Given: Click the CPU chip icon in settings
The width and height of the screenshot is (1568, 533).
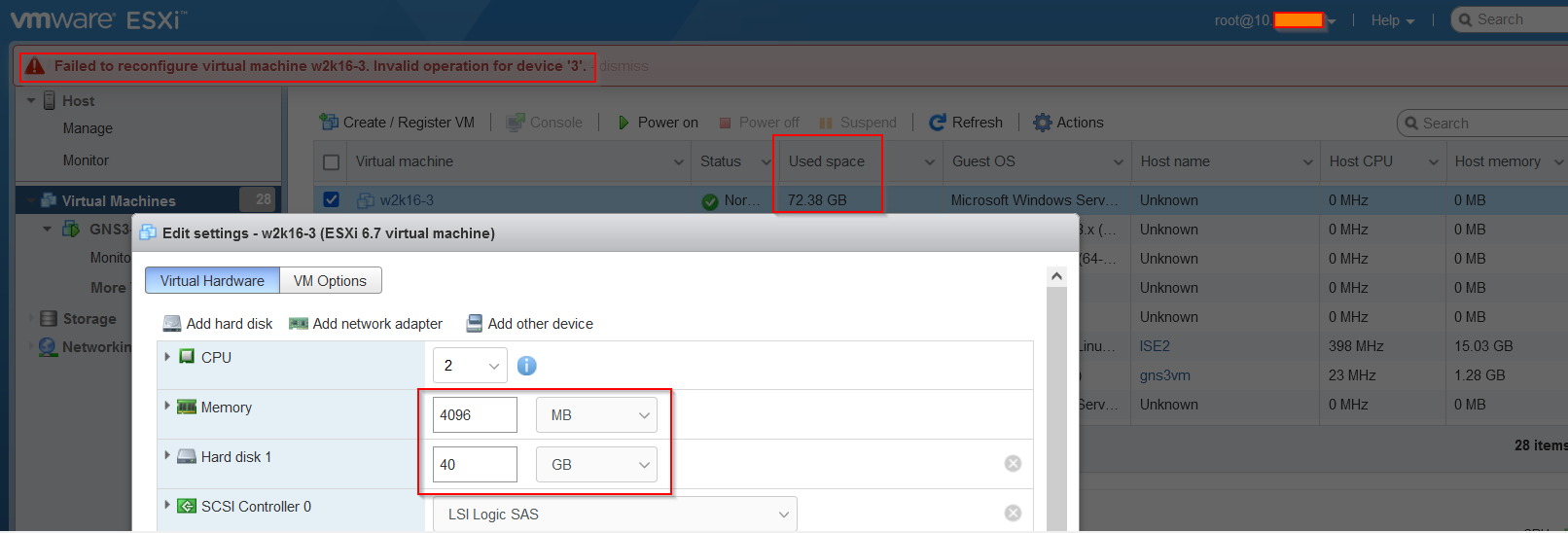Looking at the screenshot, I should point(187,357).
